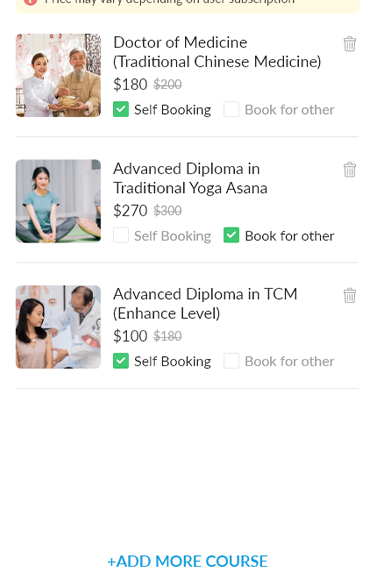Enable Self Booking for Yoga Asana course

(121, 235)
